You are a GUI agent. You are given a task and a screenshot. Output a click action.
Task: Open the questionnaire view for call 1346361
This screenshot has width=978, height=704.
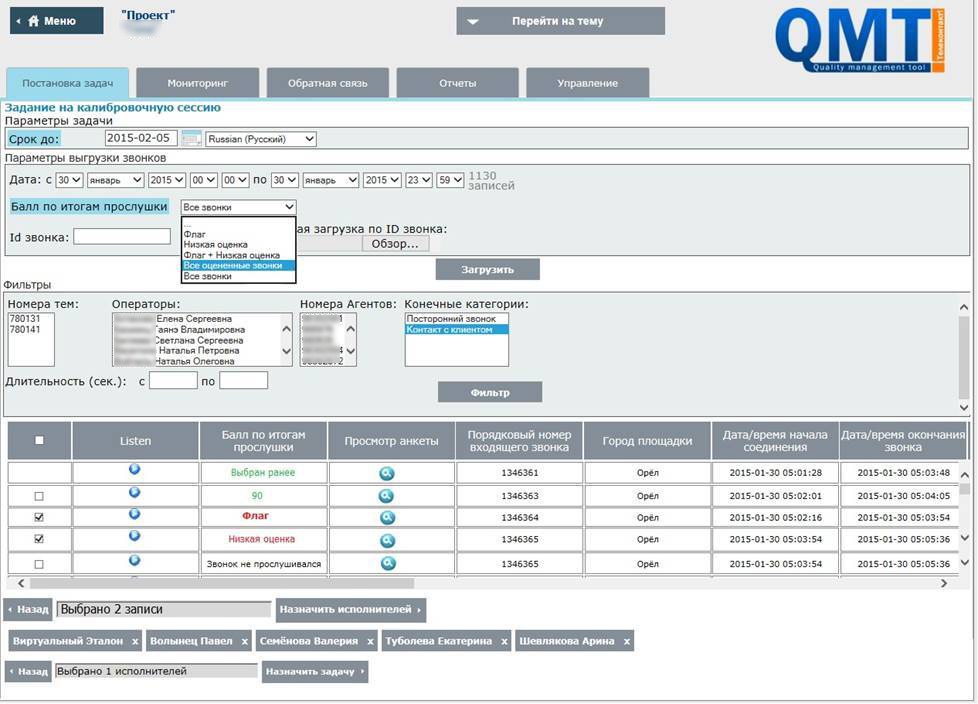387,473
